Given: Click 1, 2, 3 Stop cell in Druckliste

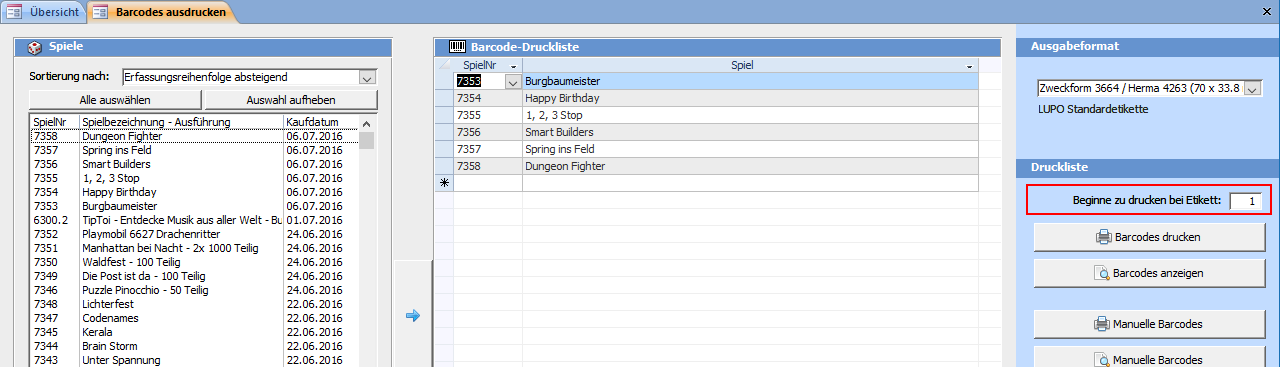Looking at the screenshot, I should coord(750,116).
